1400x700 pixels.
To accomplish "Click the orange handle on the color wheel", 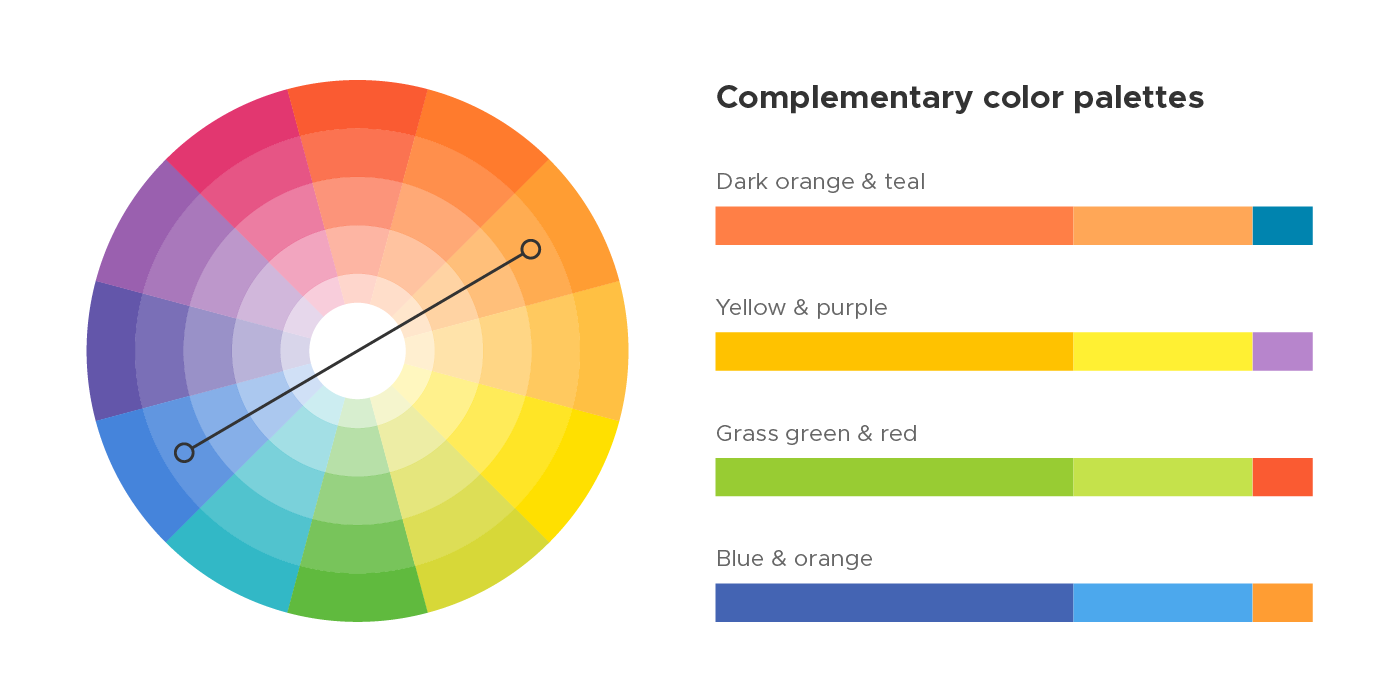I will pyautogui.click(x=531, y=249).
